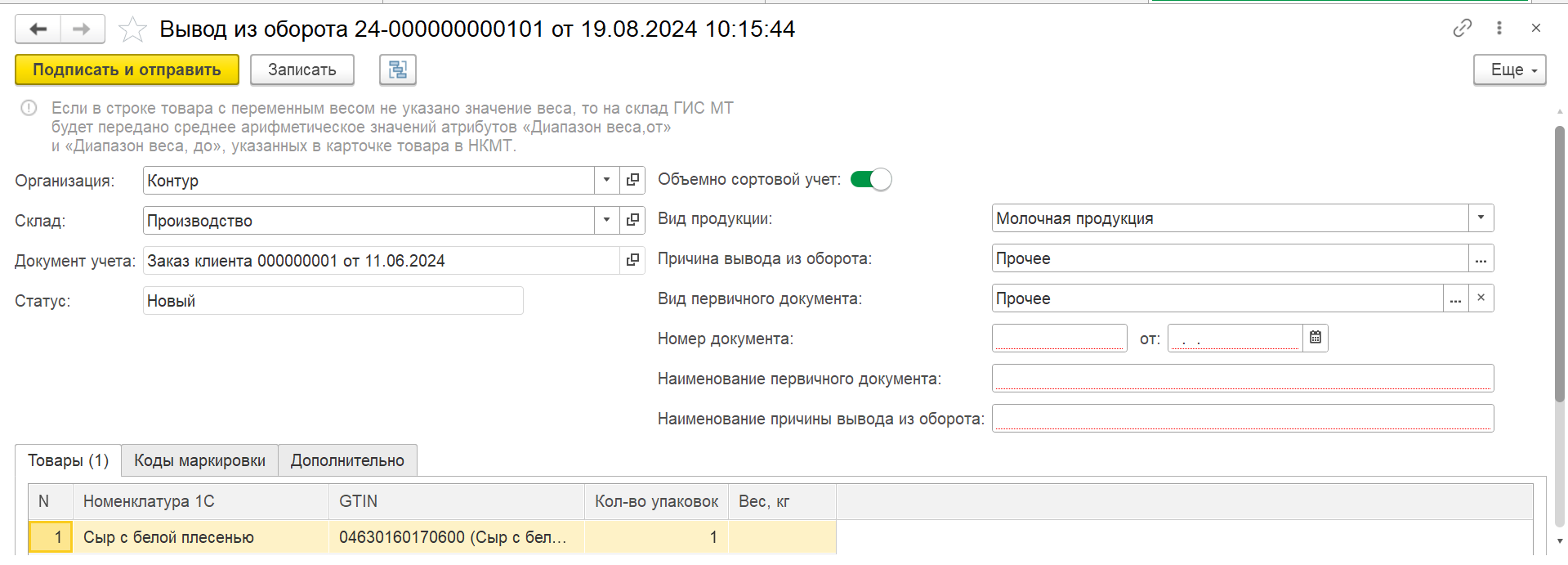Click the document structure icon in the toolbar
Viewport: 1568px width, 565px height.
[398, 70]
